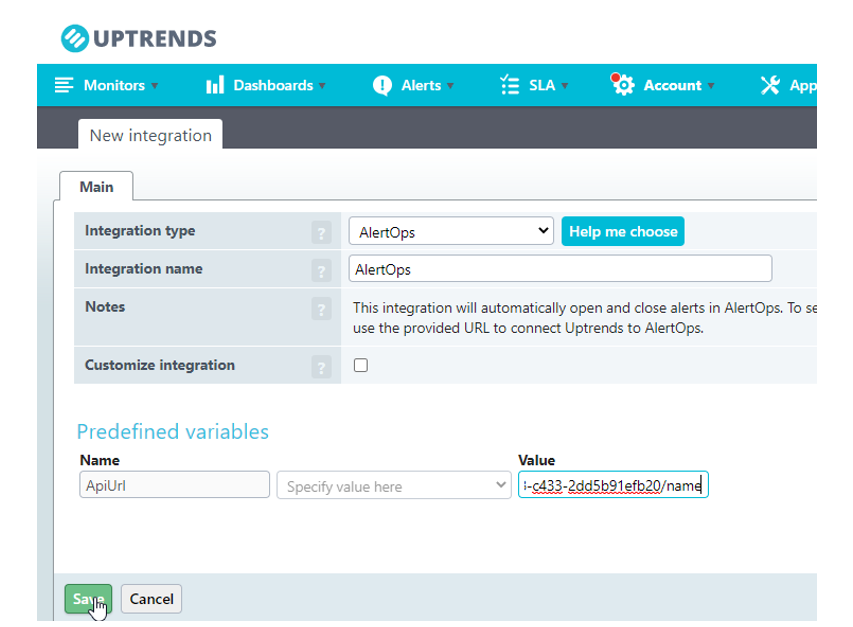The image size is (853, 627).
Task: Expand the Specify value here dropdown
Action: 394,486
